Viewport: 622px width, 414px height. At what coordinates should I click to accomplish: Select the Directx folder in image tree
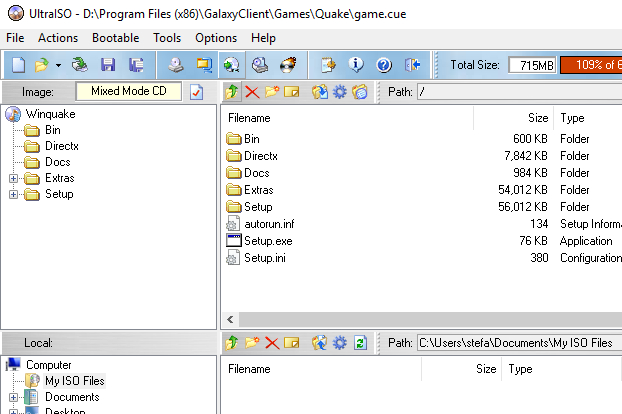(61, 146)
